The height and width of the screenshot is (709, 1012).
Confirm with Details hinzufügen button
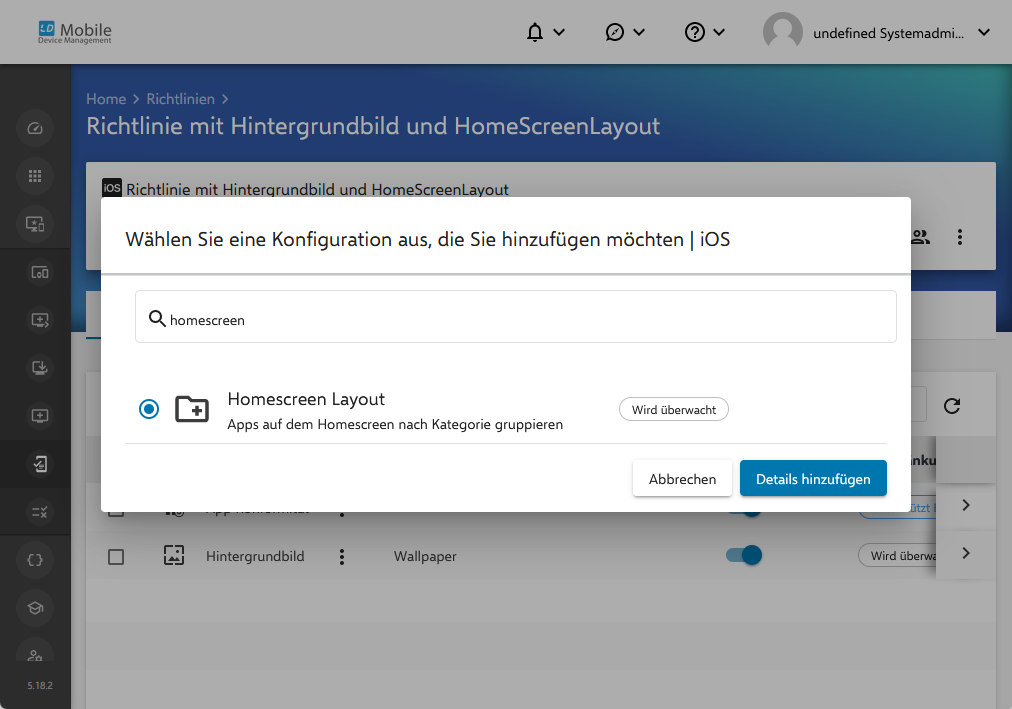click(813, 479)
